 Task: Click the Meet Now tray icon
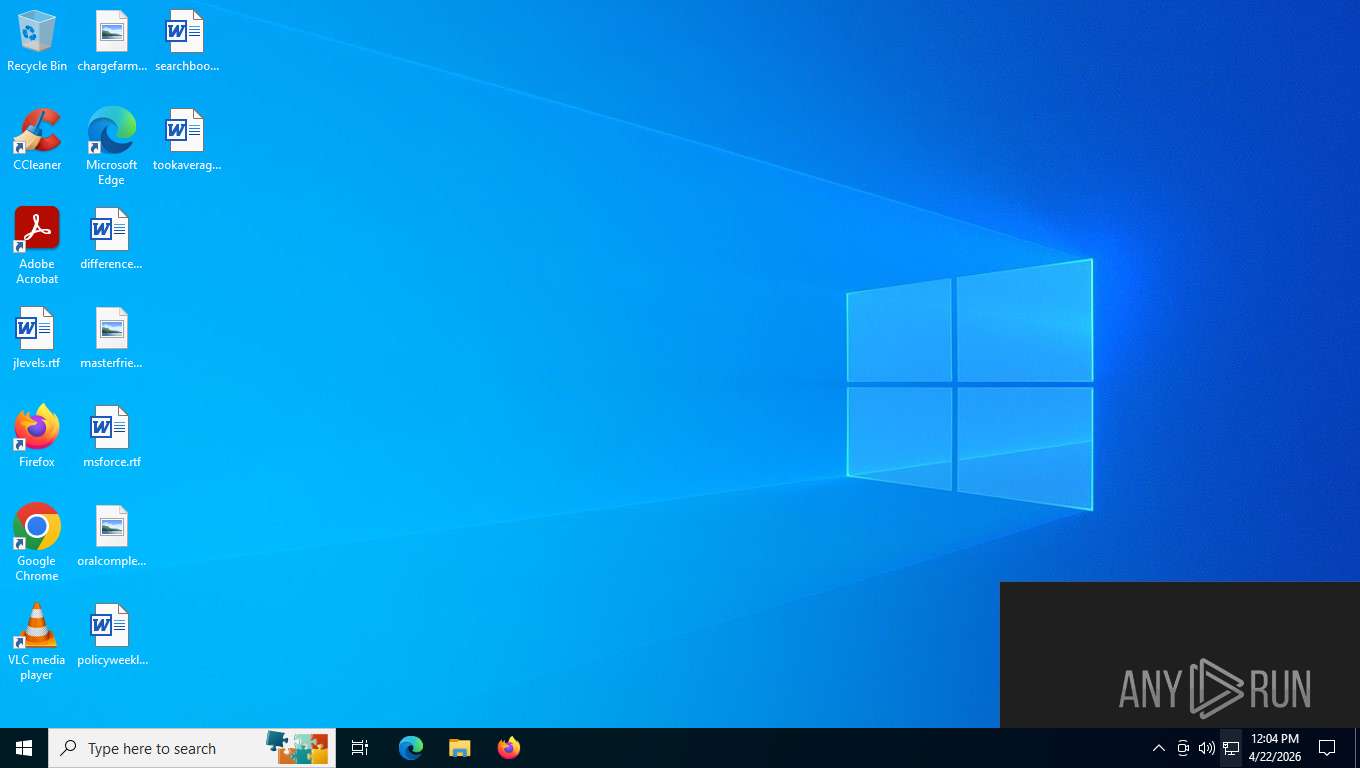point(1183,748)
